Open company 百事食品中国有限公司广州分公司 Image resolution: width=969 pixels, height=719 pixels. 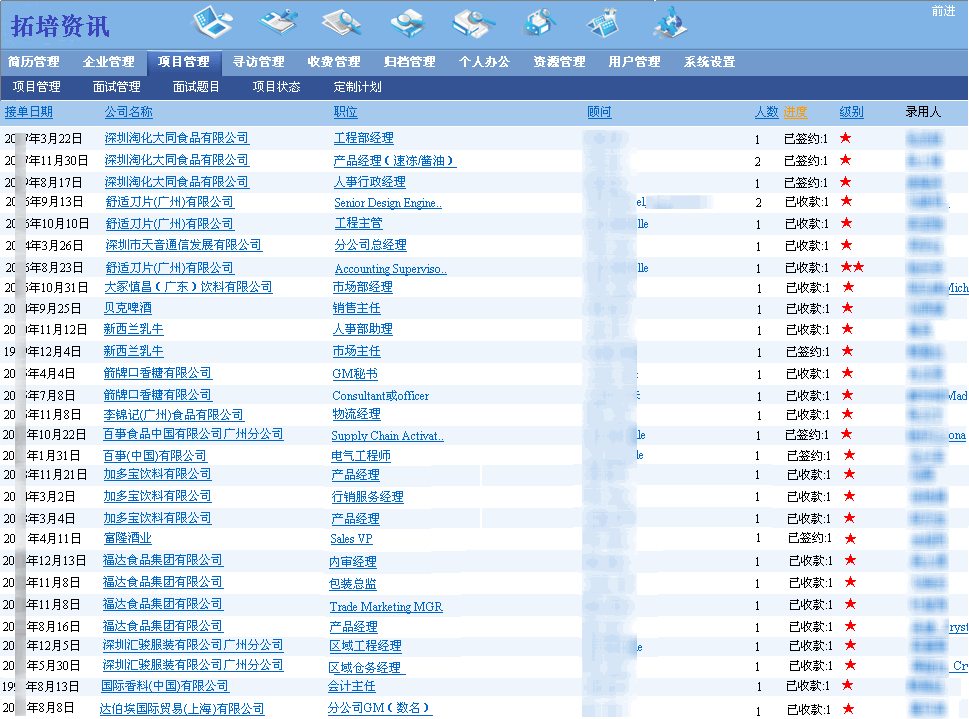193,435
